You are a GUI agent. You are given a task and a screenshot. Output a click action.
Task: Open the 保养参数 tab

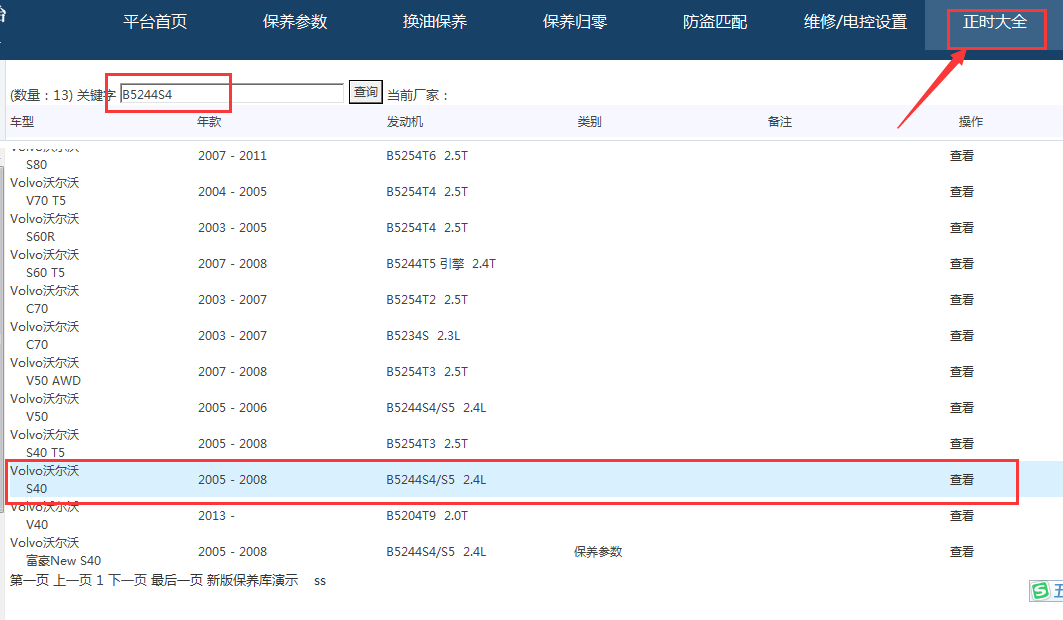click(295, 22)
